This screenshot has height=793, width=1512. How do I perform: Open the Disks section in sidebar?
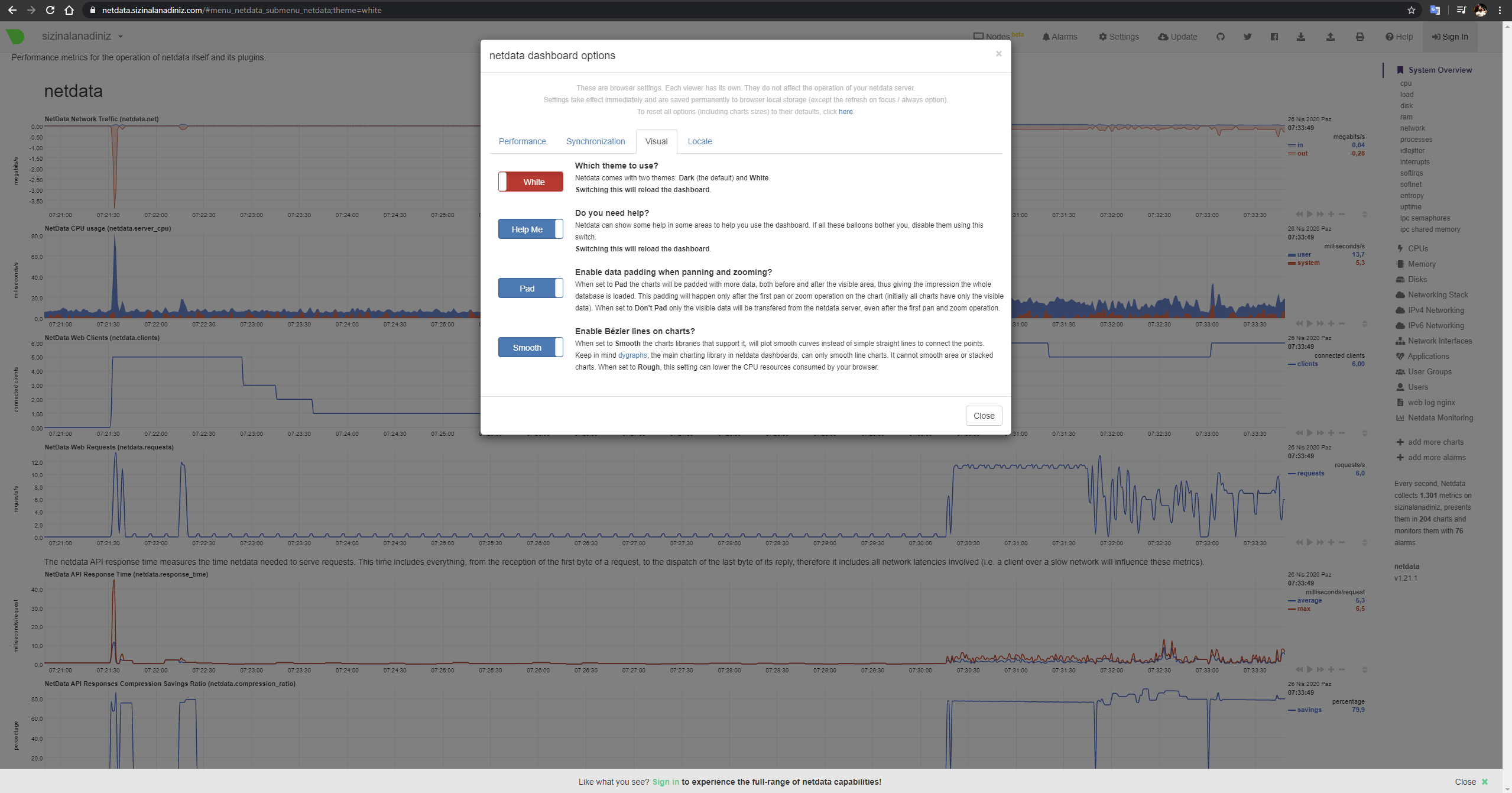(x=1417, y=280)
